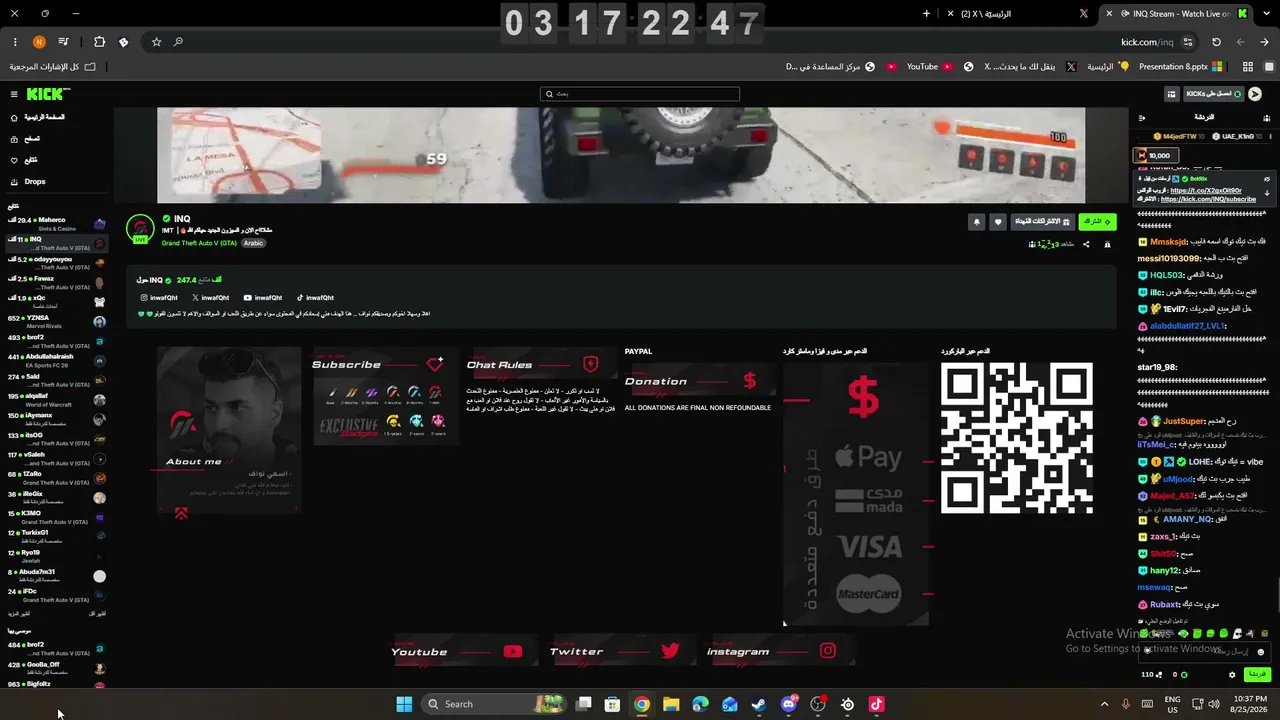This screenshot has width=1280, height=720.
Task: Click the taskbar Search box
Action: [494, 704]
